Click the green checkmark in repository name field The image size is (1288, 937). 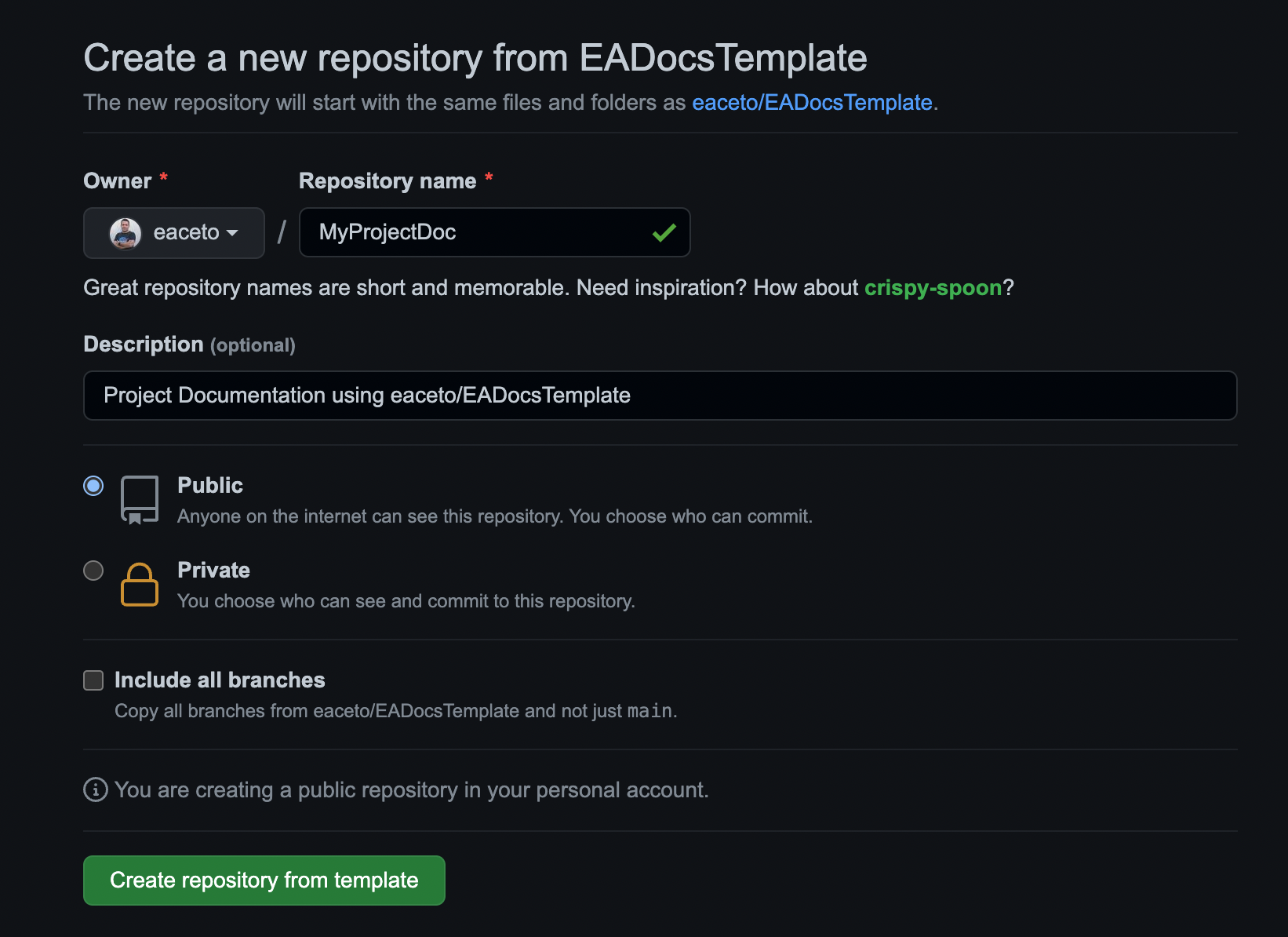[x=664, y=232]
